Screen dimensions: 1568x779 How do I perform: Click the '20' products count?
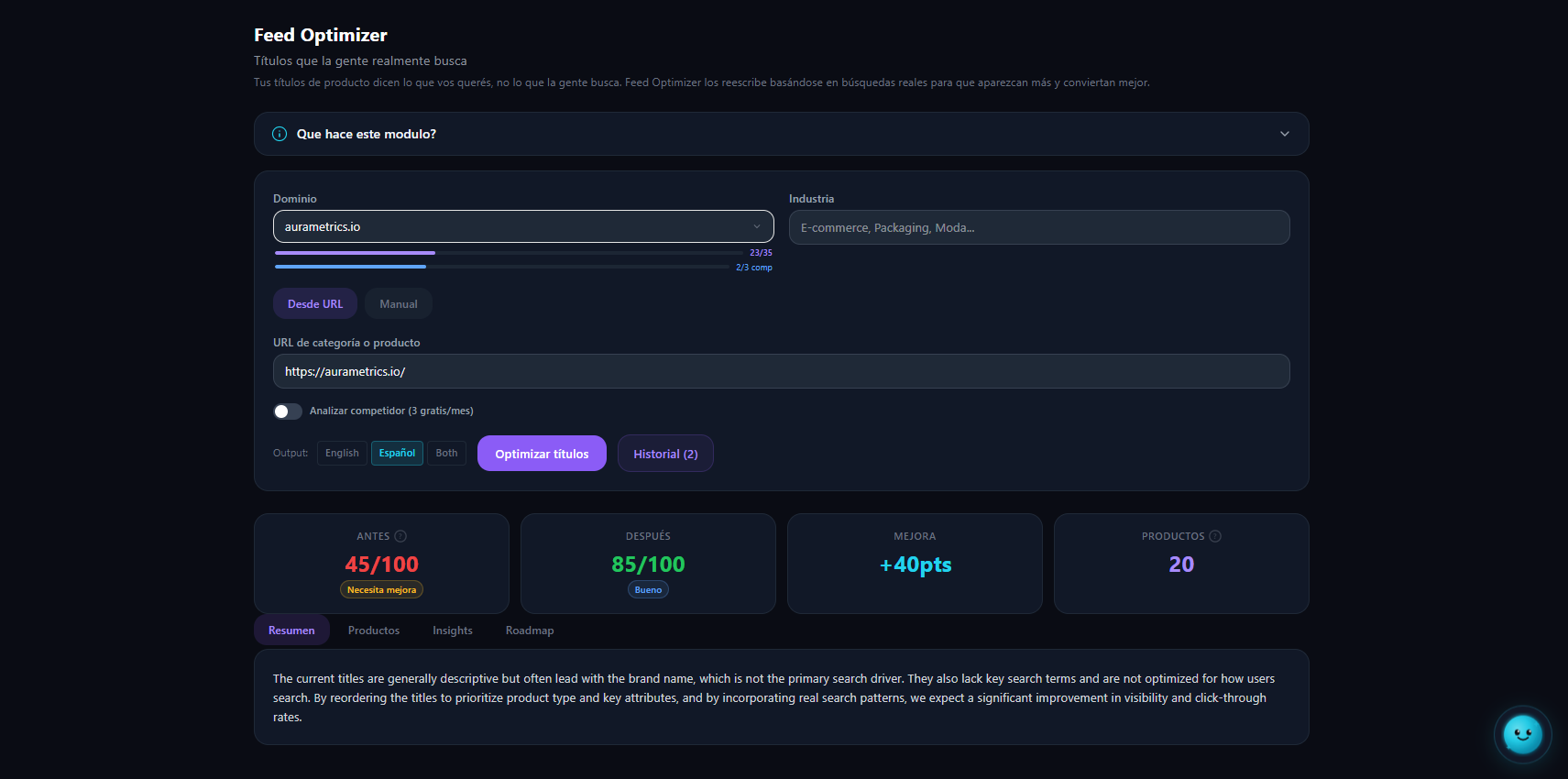[1181, 565]
